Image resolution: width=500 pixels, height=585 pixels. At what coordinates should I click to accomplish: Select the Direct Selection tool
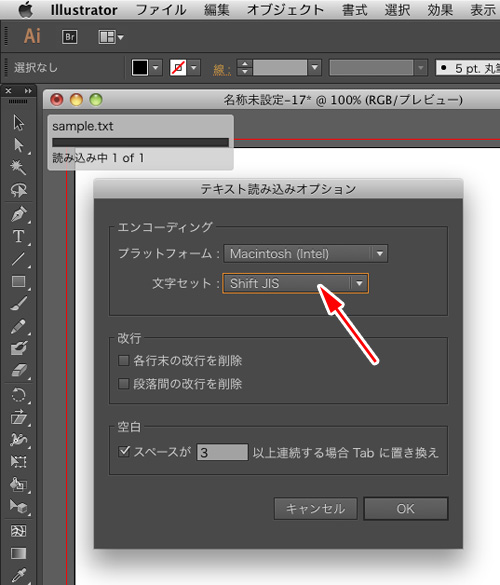pyautogui.click(x=18, y=145)
